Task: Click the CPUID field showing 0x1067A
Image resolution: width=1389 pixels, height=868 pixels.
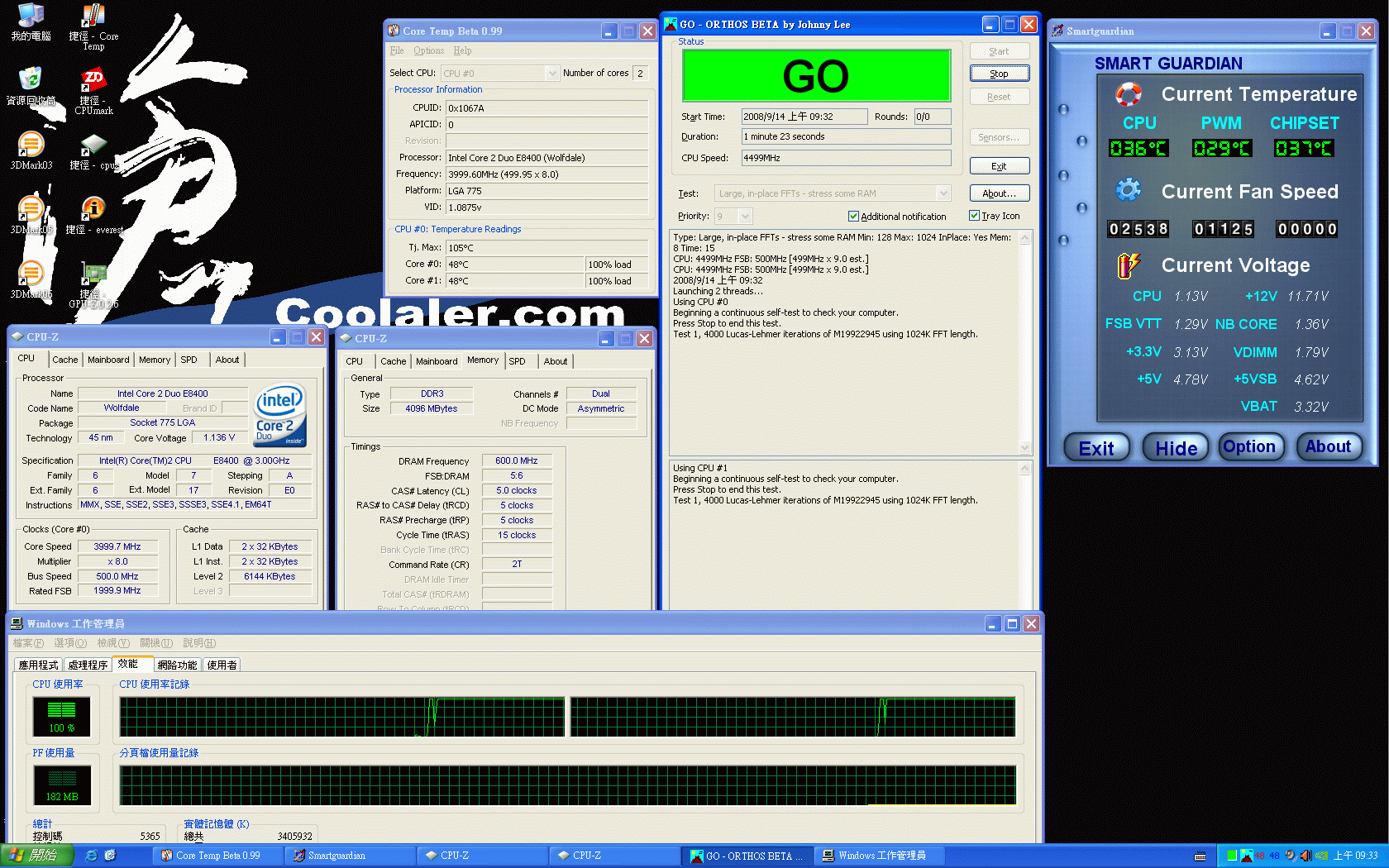Action: [x=547, y=107]
